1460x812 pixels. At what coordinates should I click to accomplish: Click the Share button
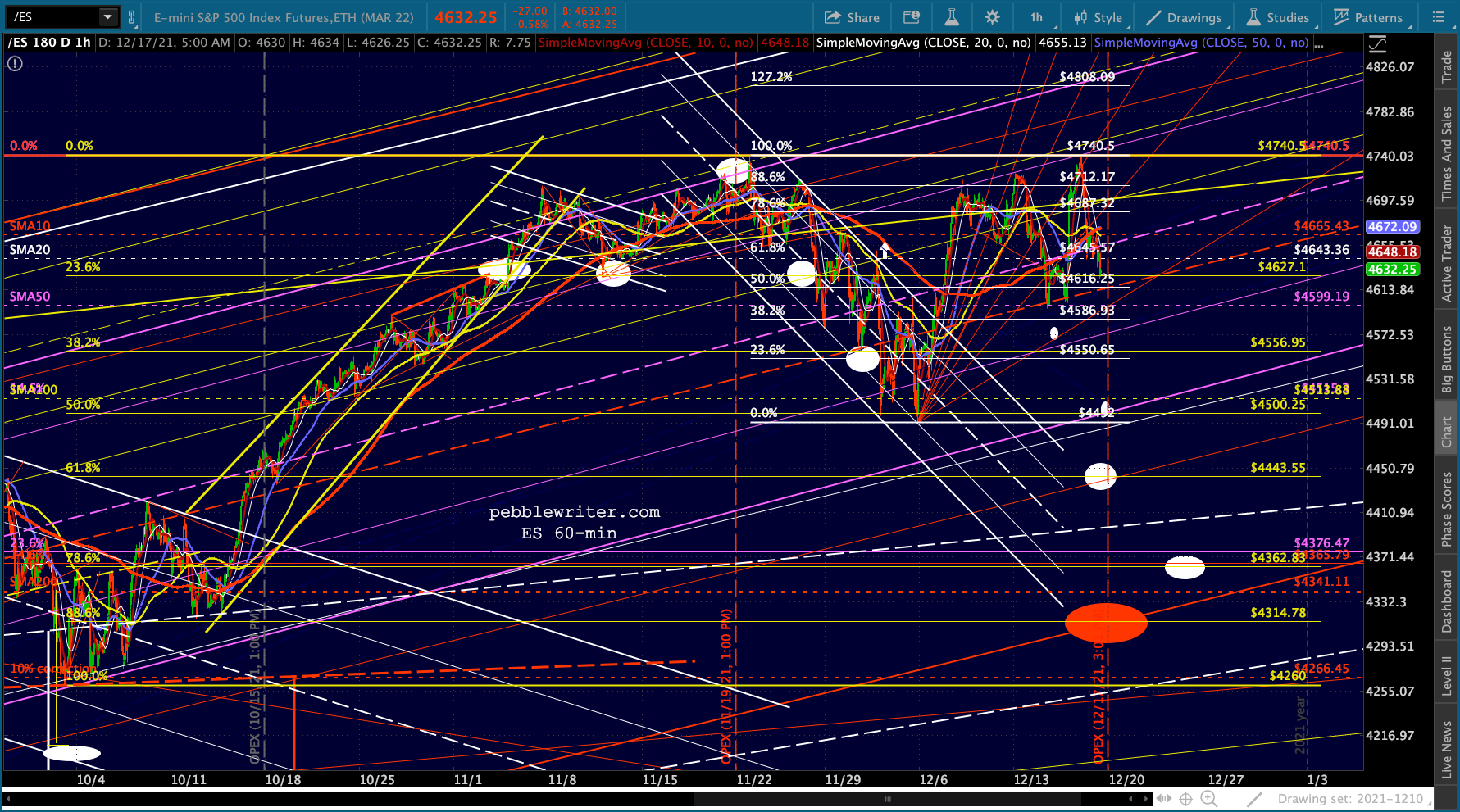[x=852, y=17]
